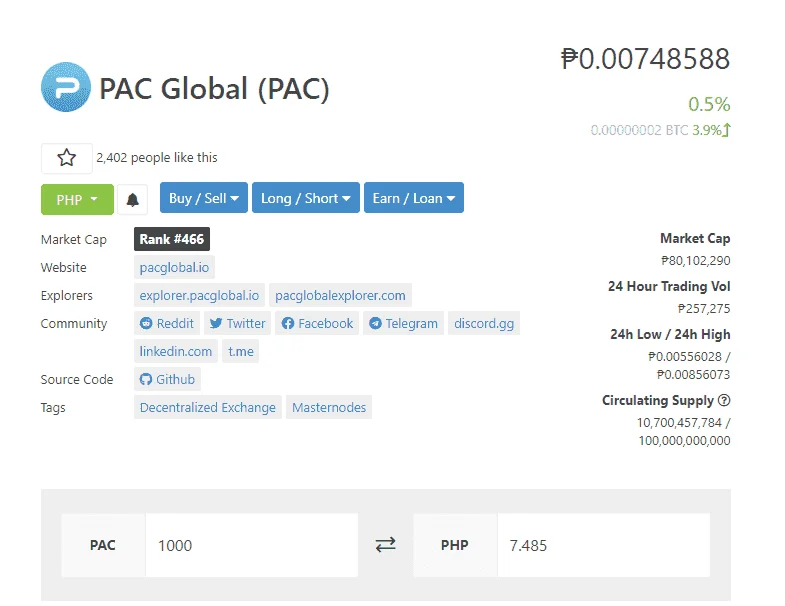The width and height of the screenshot is (785, 606).
Task: Visit the Reddit community link
Action: pos(167,324)
